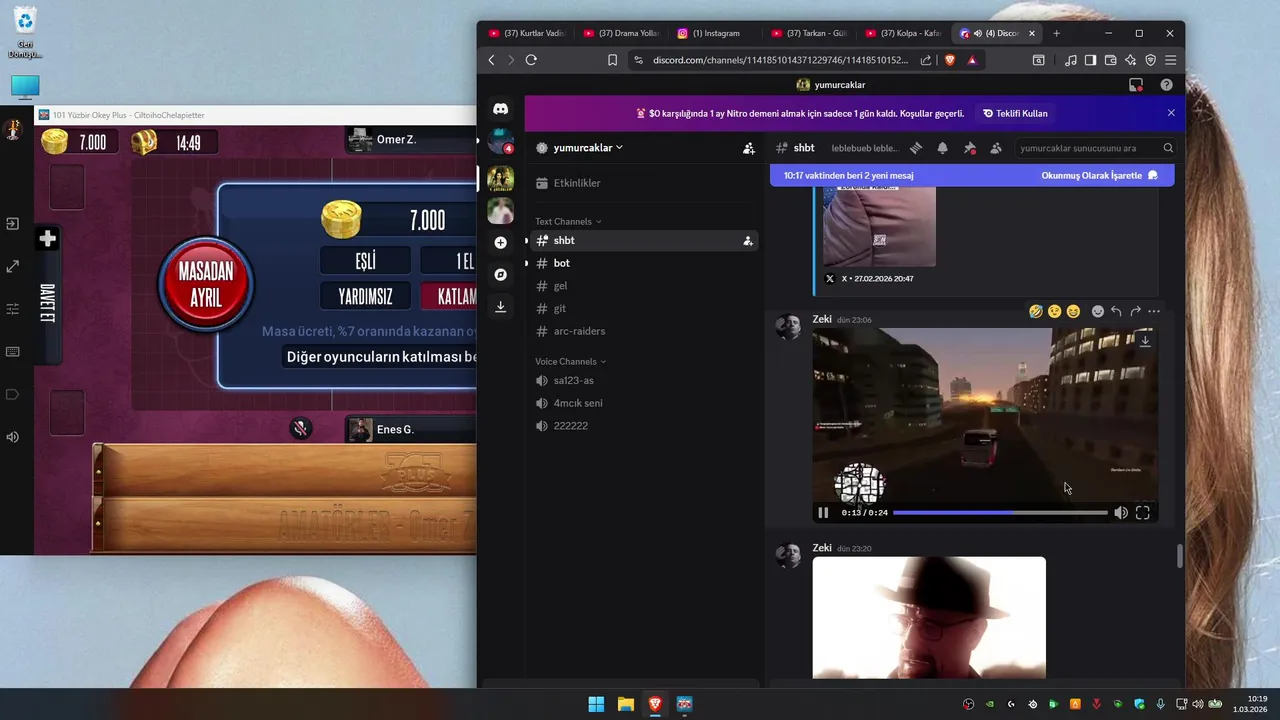Click the Discord address bar URL
This screenshot has width=1280, height=720.
(780, 60)
